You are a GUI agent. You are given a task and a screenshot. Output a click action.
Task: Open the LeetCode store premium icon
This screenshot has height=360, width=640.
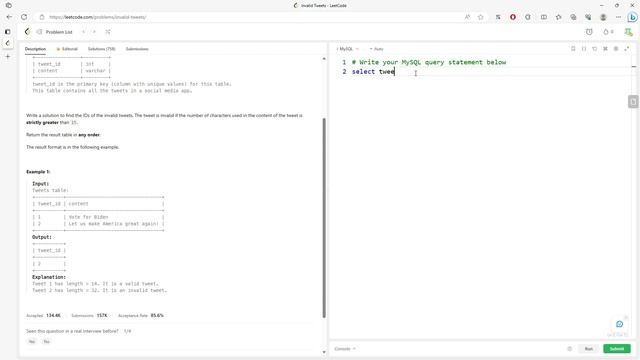628,32
